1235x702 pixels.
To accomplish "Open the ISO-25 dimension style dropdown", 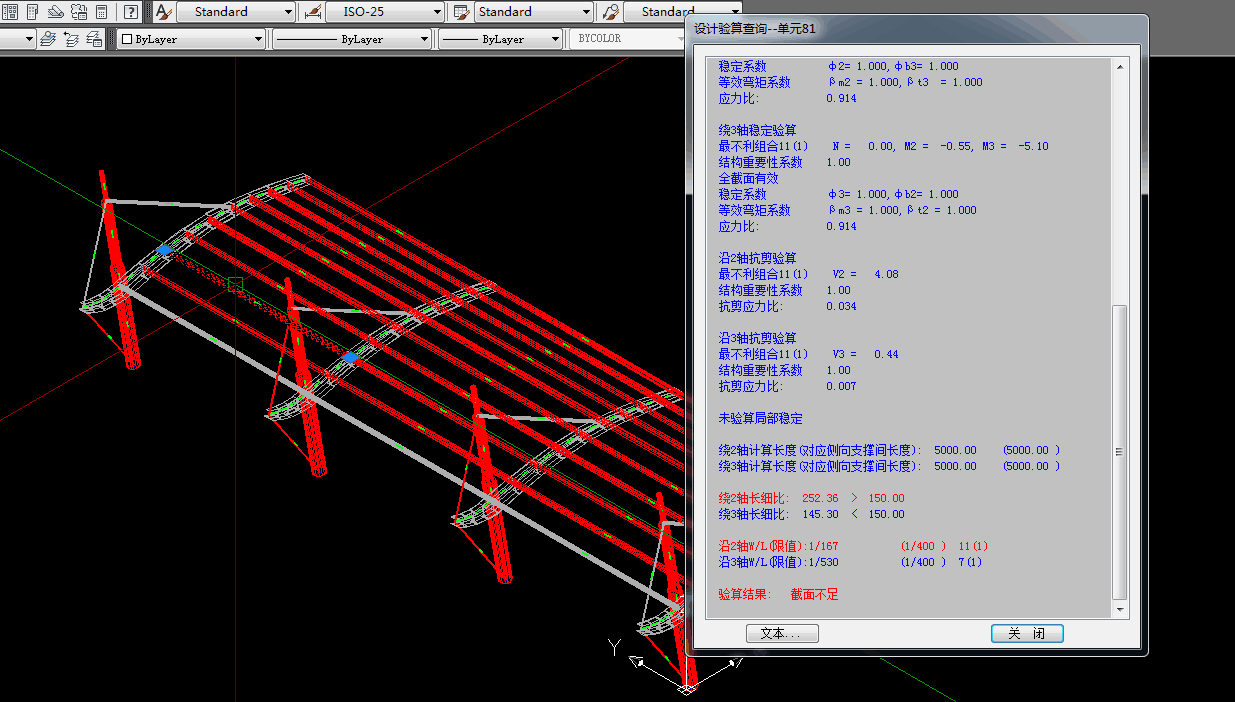I will coord(385,12).
